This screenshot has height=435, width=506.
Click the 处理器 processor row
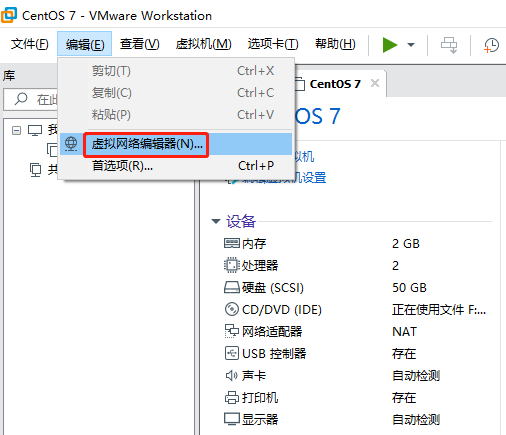coord(355,266)
